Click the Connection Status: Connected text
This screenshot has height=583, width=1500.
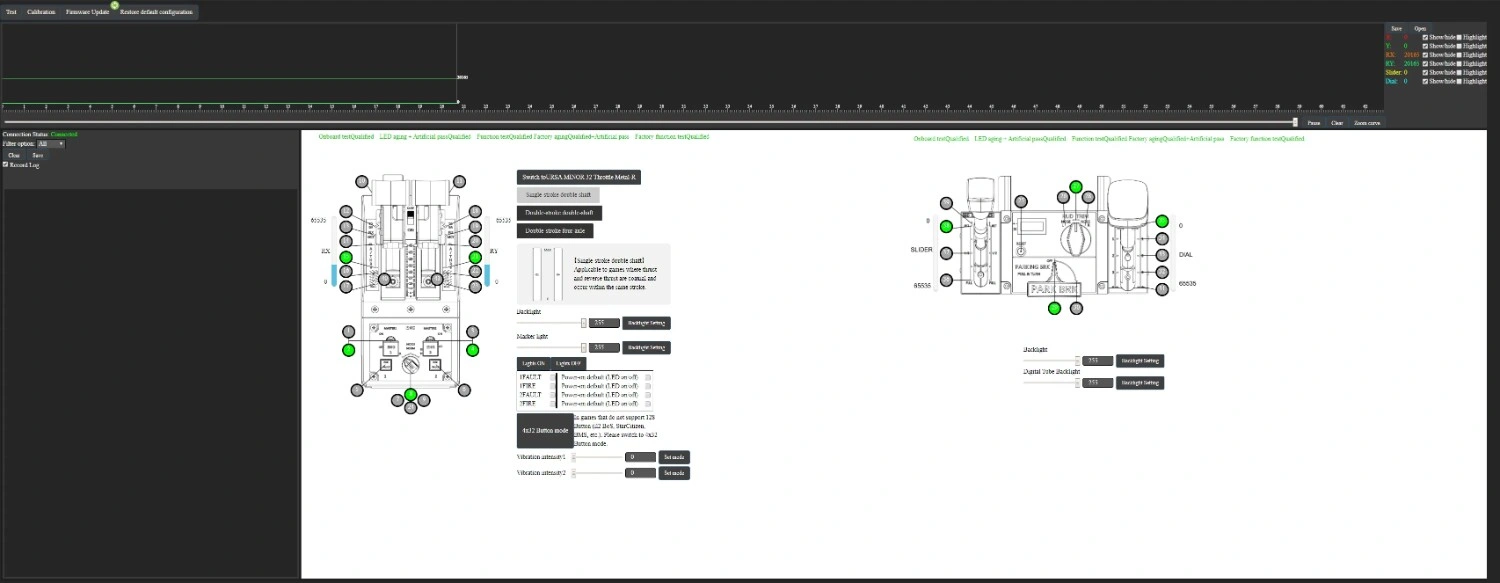pyautogui.click(x=40, y=134)
